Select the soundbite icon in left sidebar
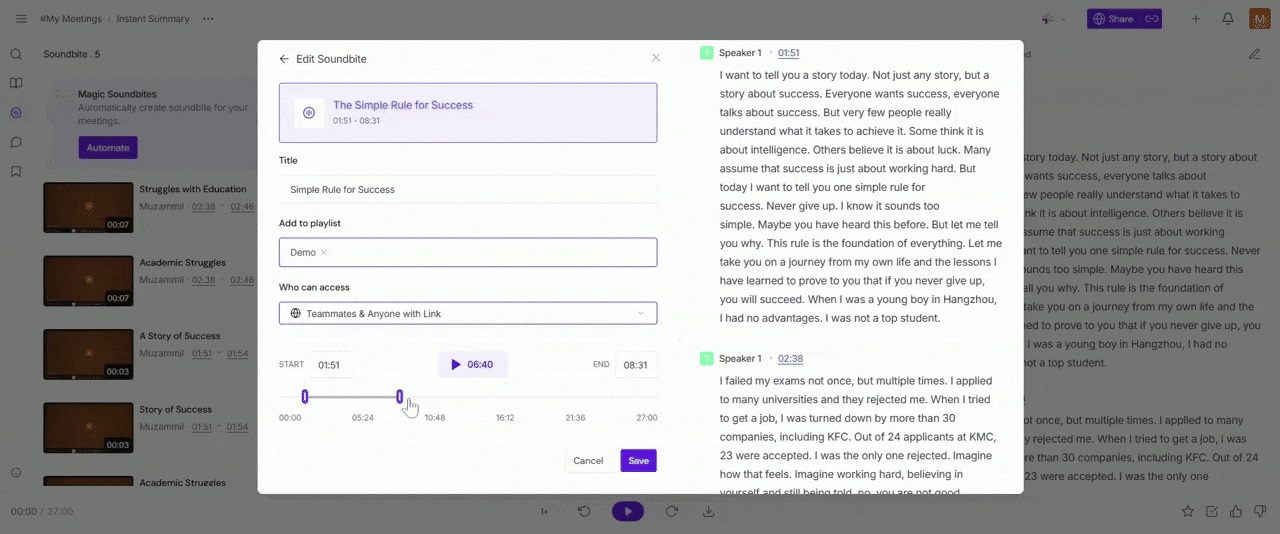The height and width of the screenshot is (534, 1280). tap(16, 113)
